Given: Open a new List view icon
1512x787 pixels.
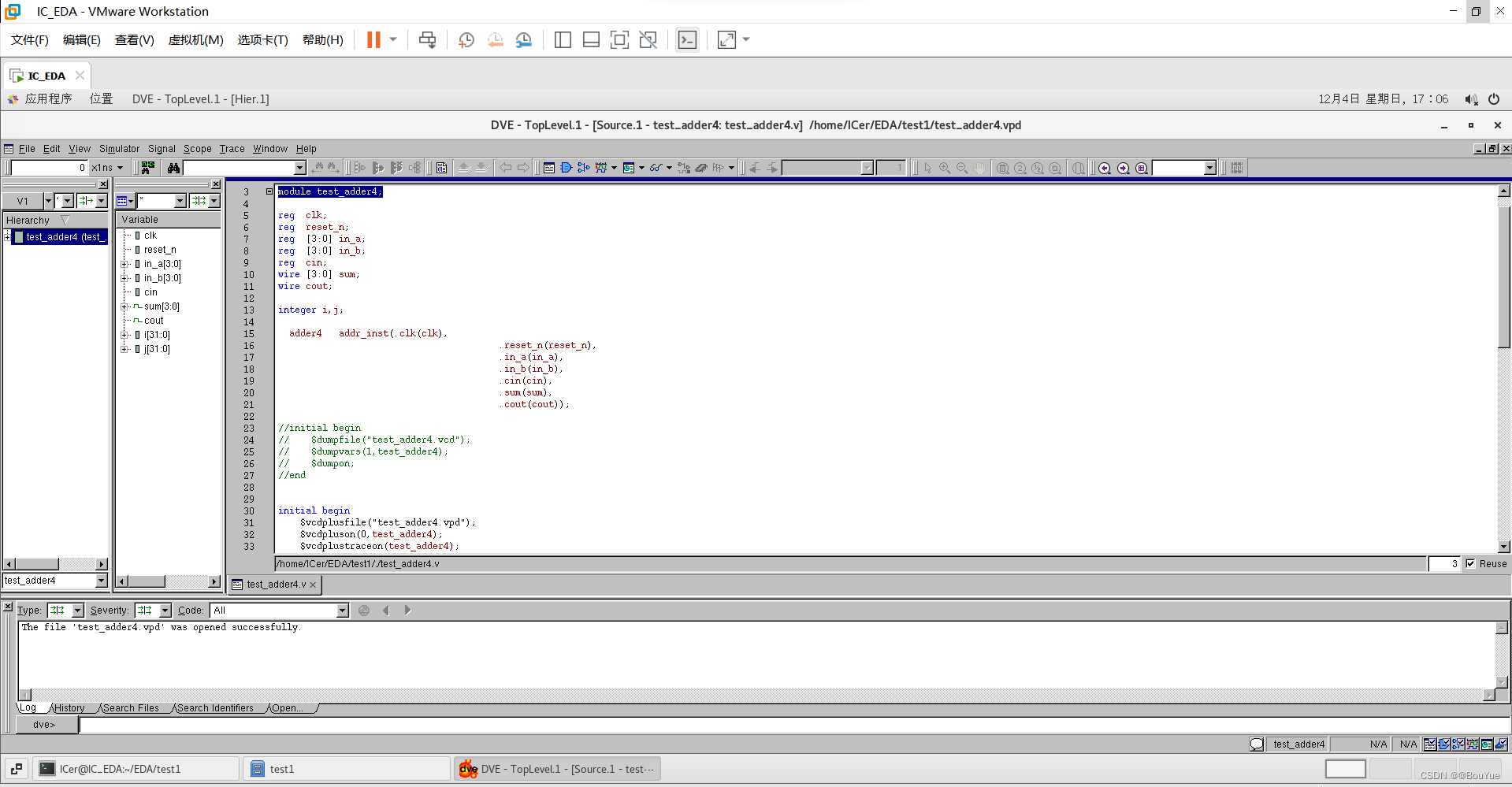Looking at the screenshot, I should pos(629,168).
